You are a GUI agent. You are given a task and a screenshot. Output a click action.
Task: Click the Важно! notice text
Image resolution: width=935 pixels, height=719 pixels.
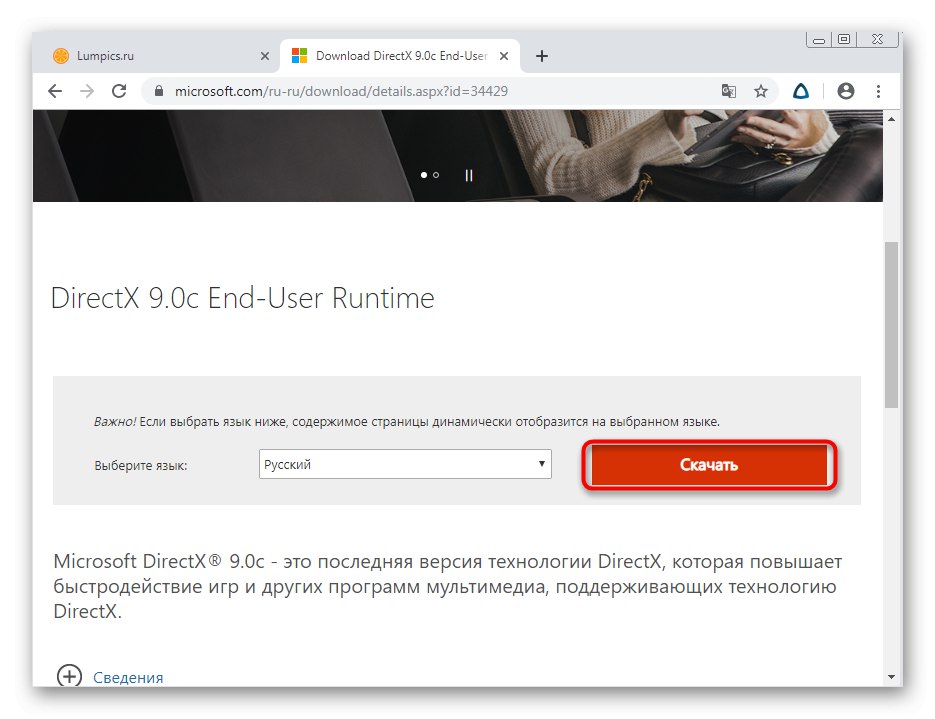(407, 422)
